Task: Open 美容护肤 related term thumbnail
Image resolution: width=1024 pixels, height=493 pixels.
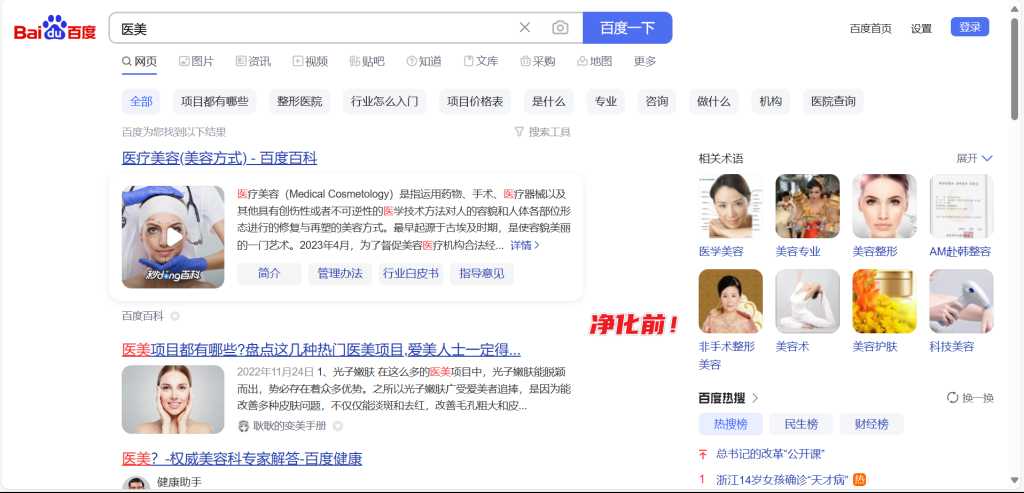Action: pyautogui.click(x=884, y=301)
